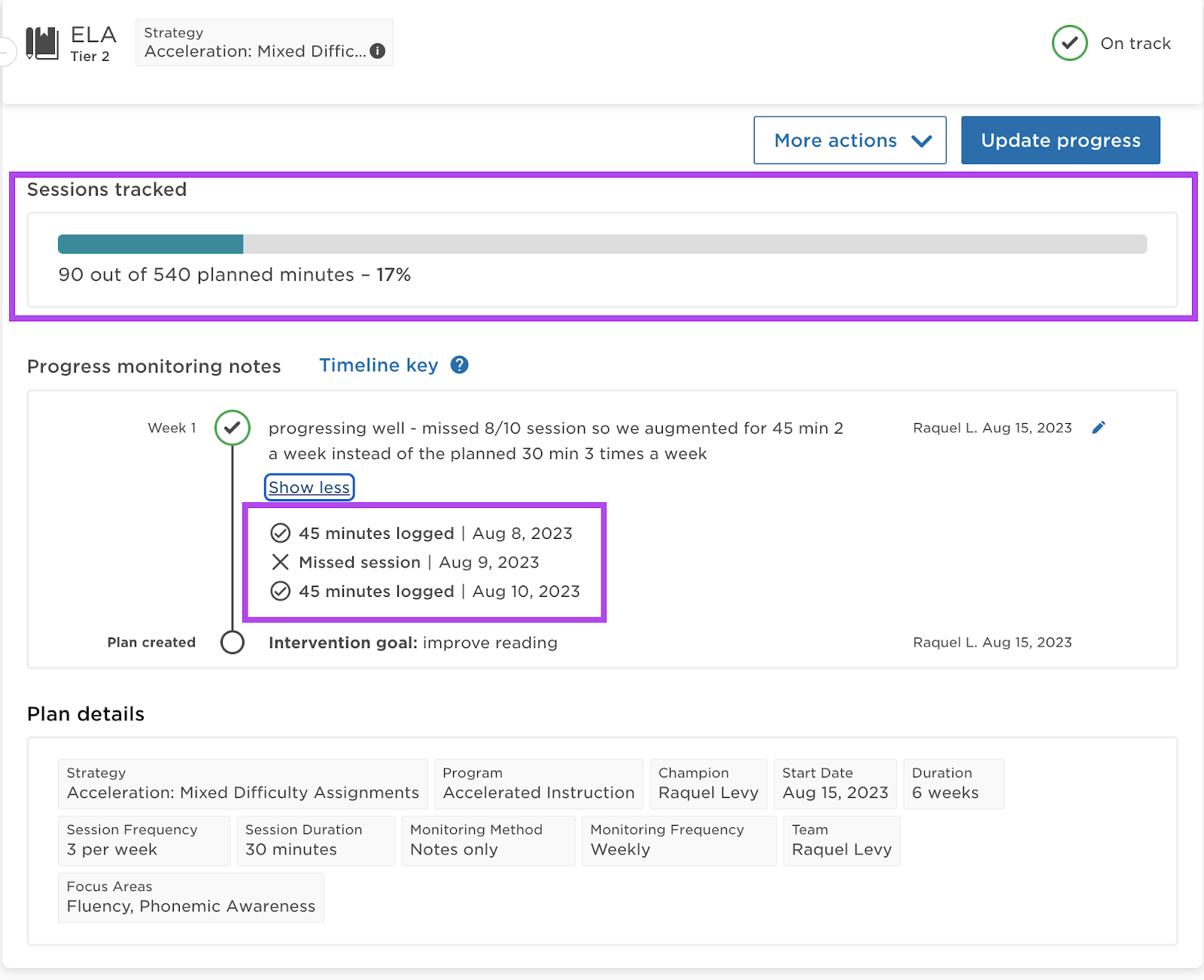Click the Session Frequency detail box
1204x980 pixels.
[144, 841]
